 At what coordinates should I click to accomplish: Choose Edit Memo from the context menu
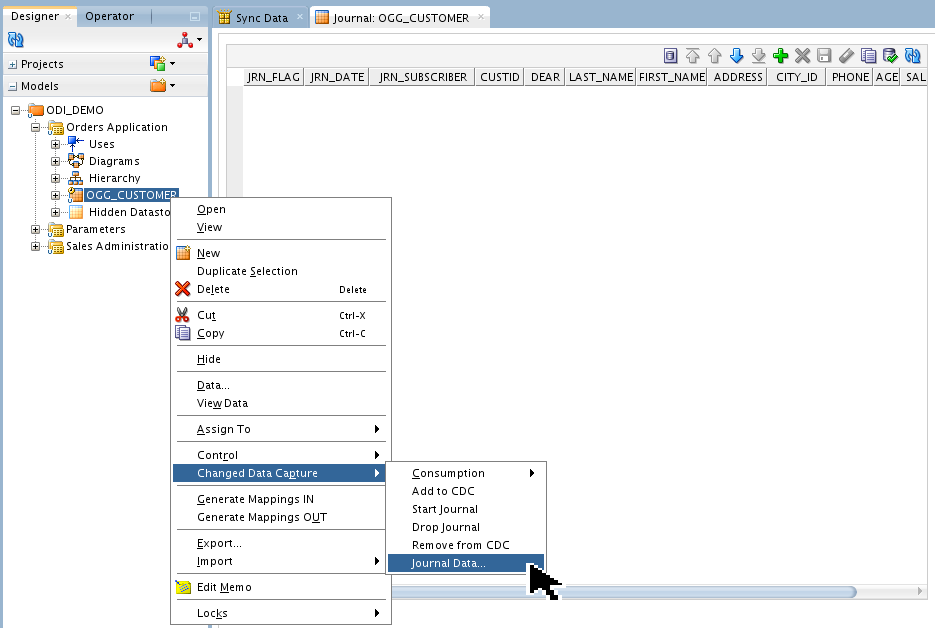coord(281,587)
